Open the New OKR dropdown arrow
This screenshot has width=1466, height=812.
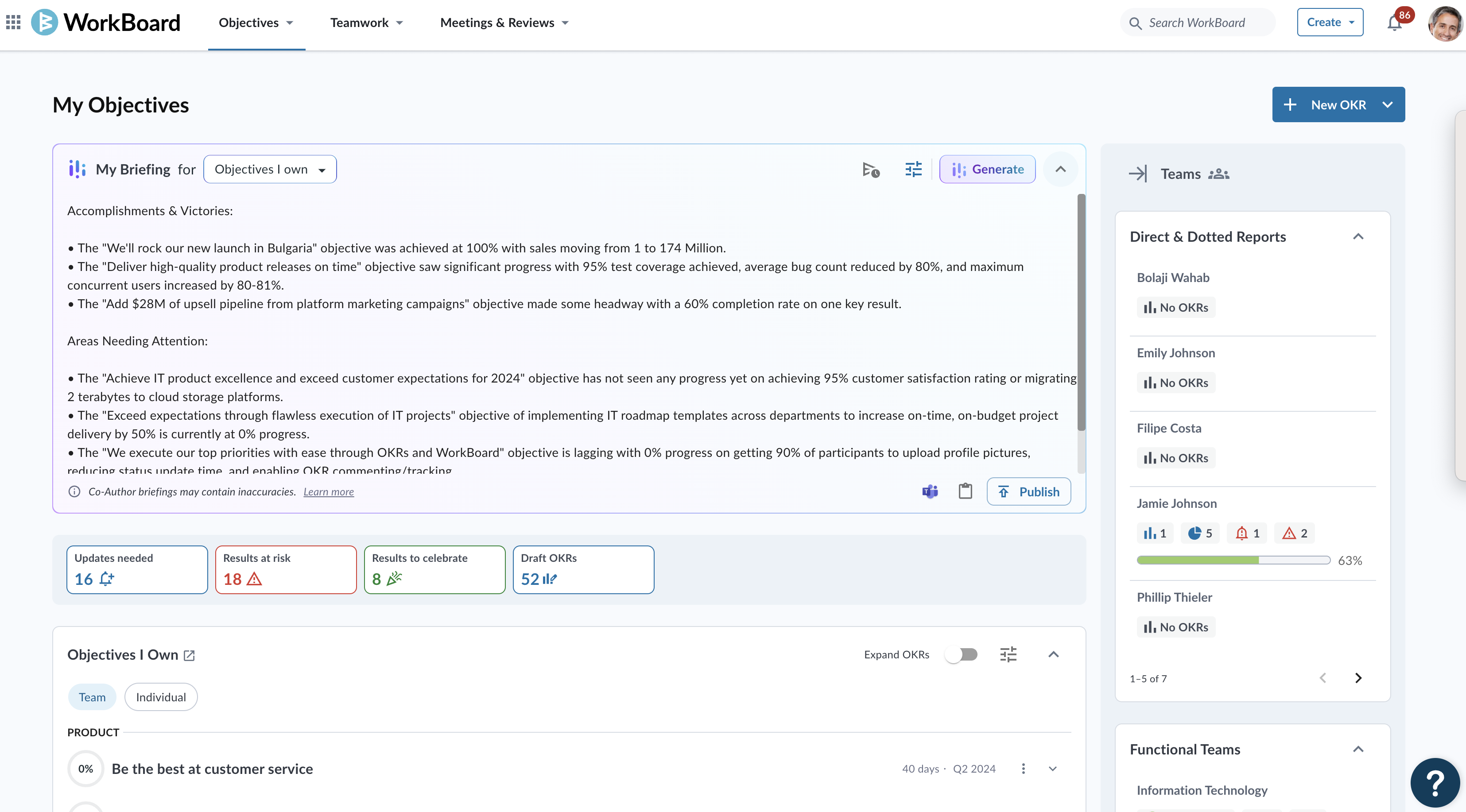pos(1387,104)
